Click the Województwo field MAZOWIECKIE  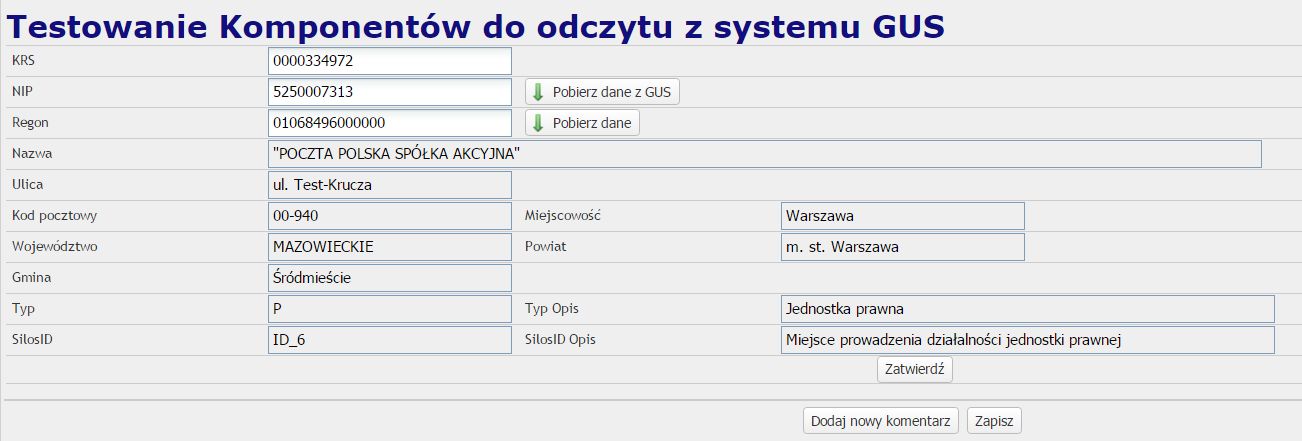tap(390, 246)
